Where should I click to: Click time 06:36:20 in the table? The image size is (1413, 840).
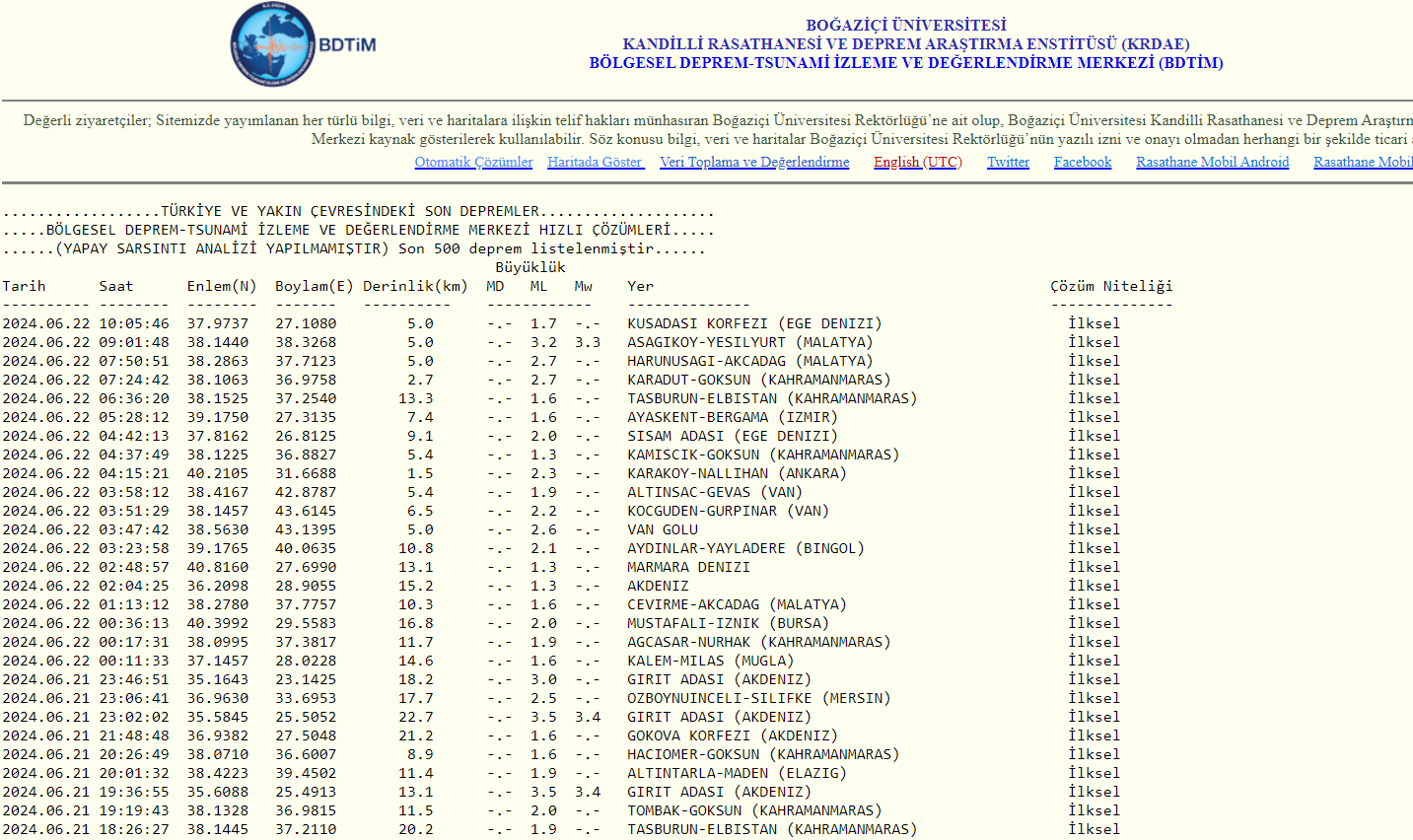(134, 398)
